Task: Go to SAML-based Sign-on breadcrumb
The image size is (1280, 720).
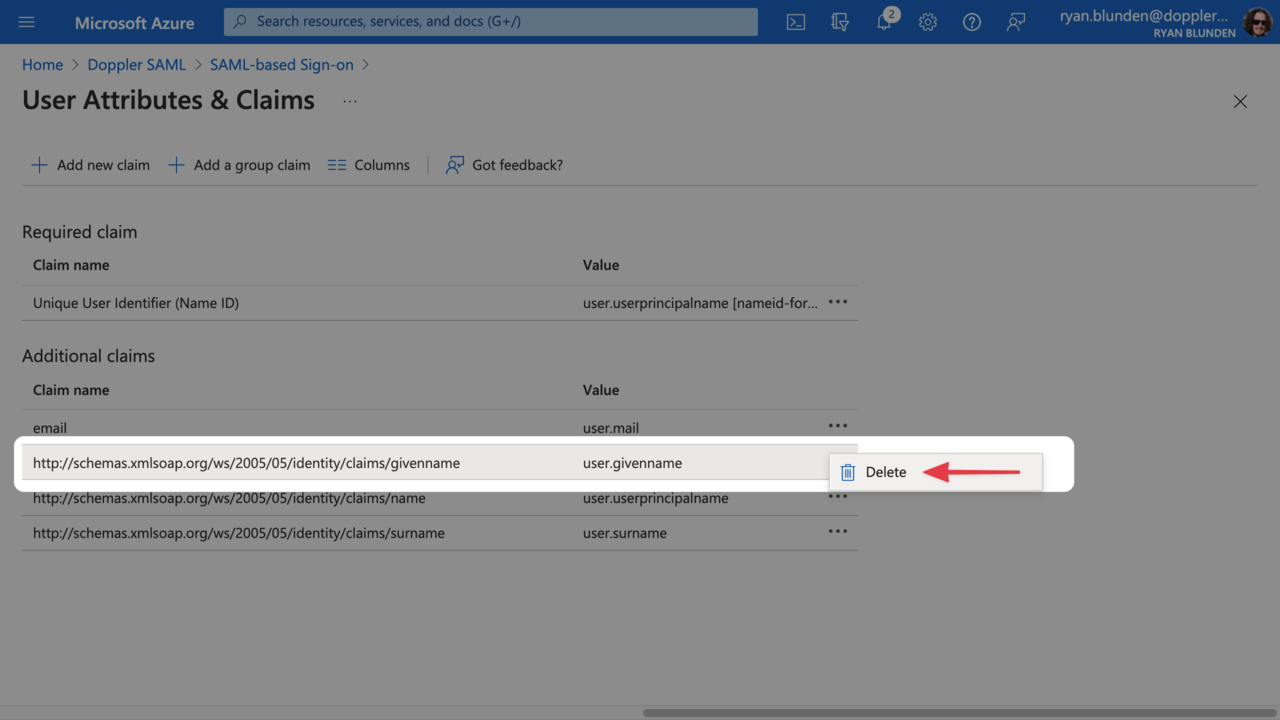Action: point(282,64)
